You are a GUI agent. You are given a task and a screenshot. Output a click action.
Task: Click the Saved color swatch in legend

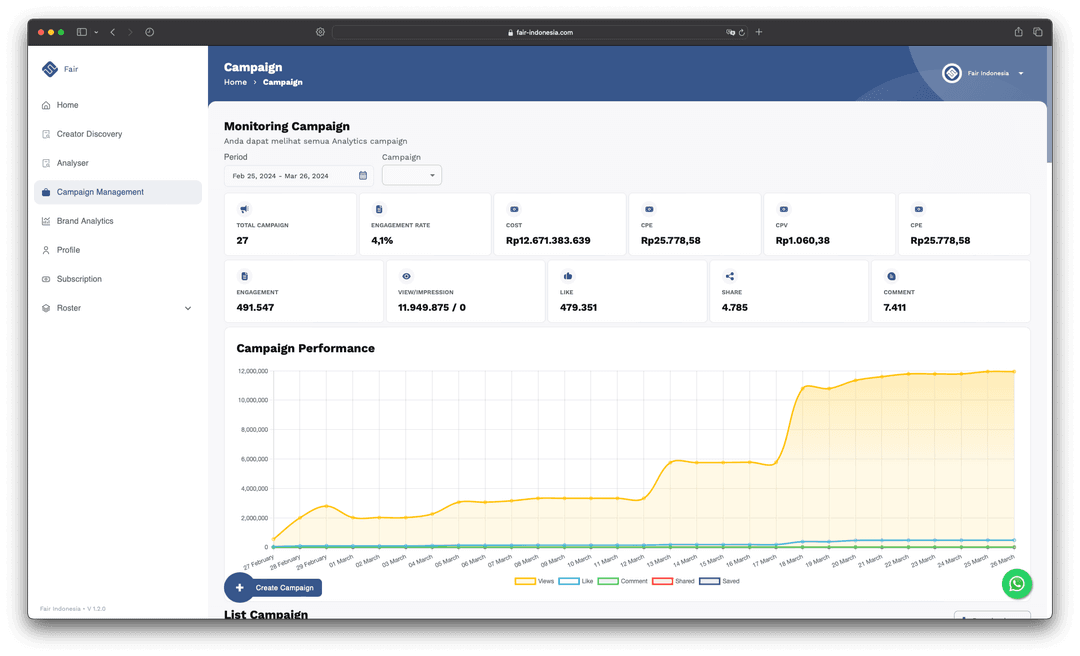click(x=709, y=581)
